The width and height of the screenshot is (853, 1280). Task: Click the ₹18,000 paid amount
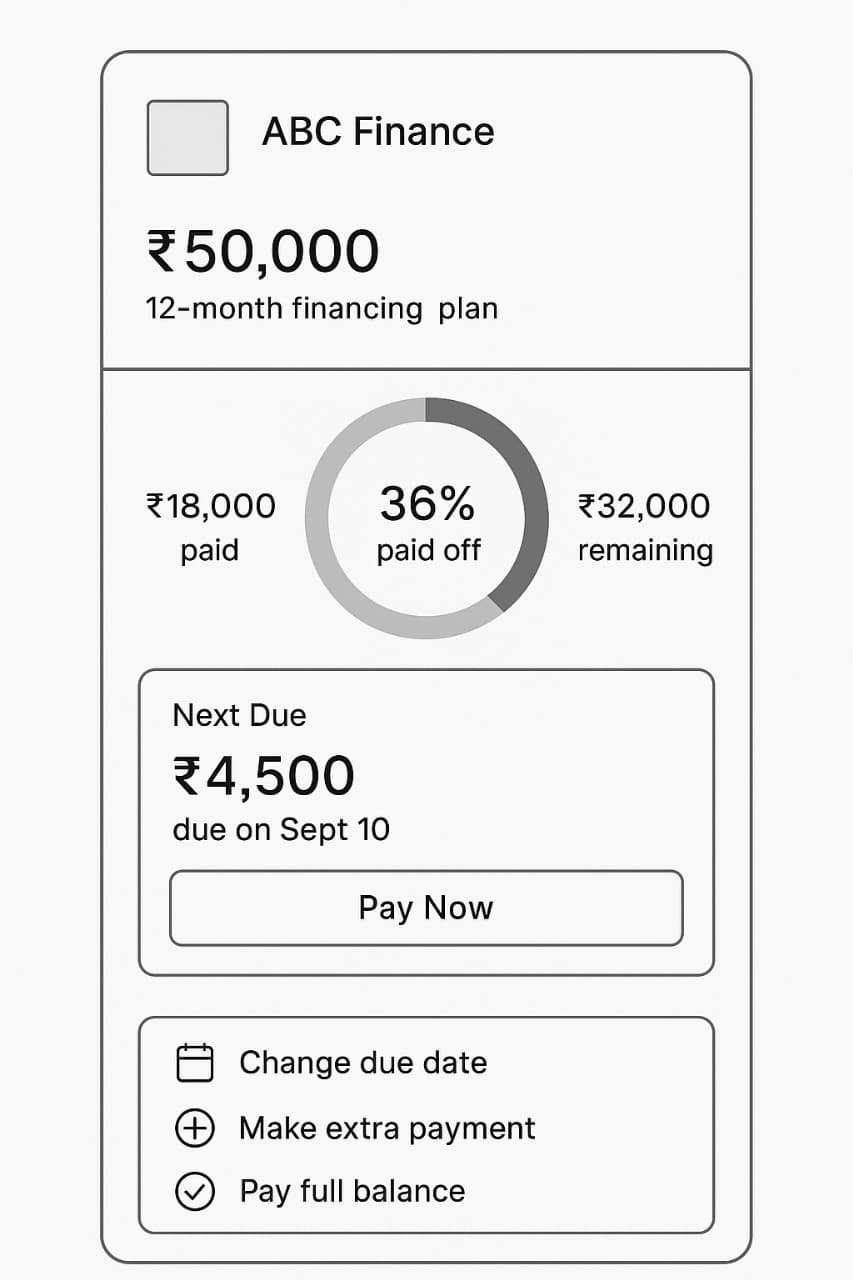[211, 506]
